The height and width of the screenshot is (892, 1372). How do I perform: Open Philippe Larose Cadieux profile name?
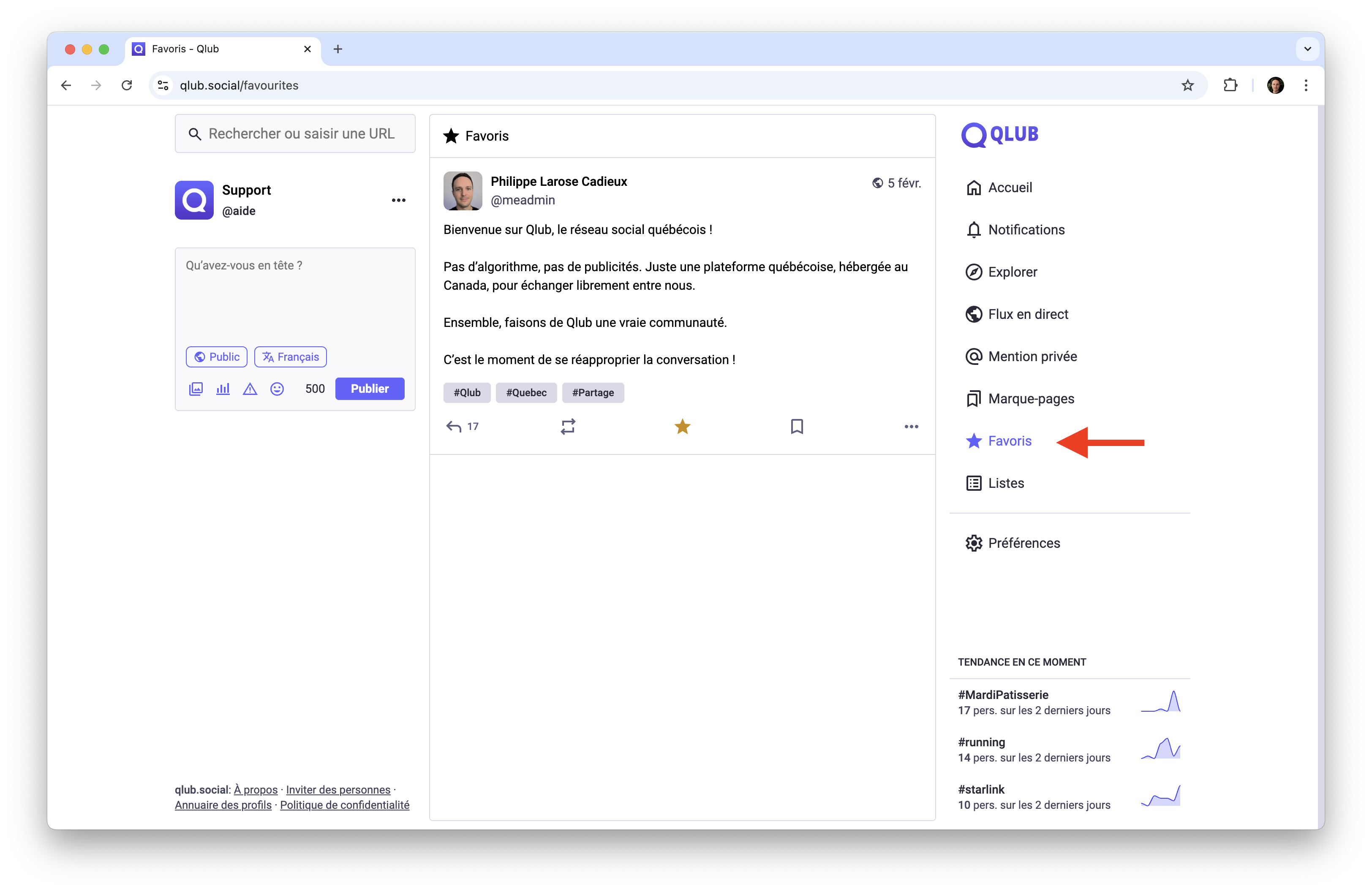[558, 182]
